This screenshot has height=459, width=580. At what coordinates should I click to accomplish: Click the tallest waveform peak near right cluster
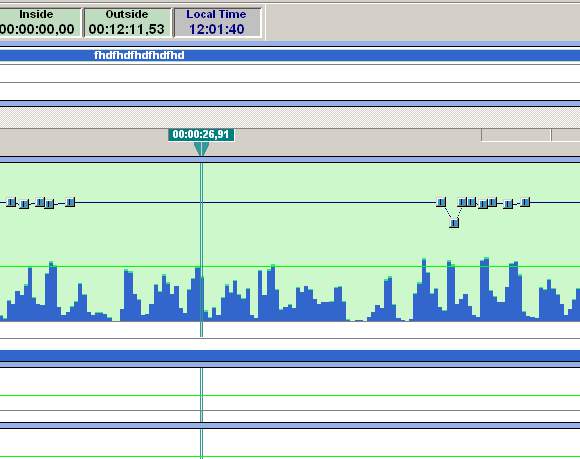click(x=424, y=288)
